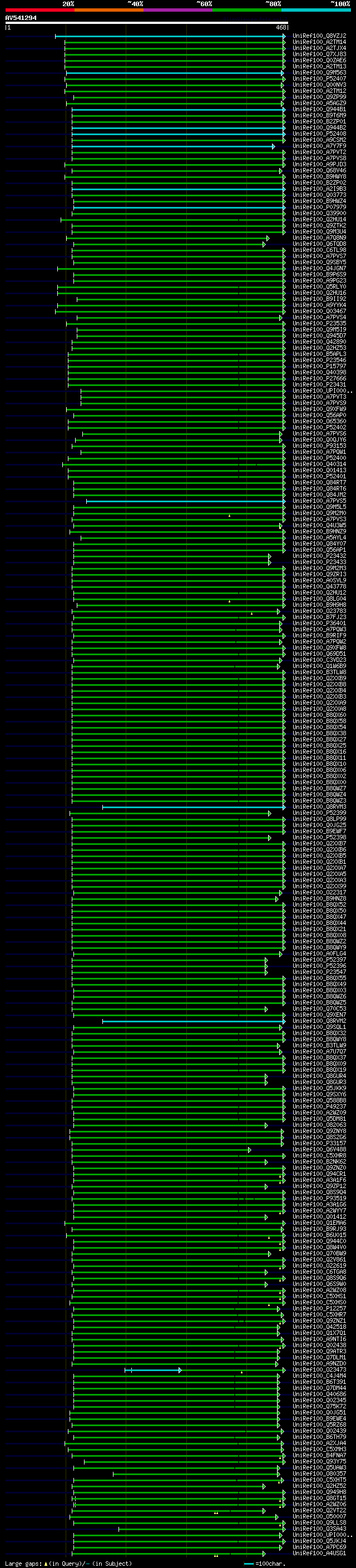Open hit UniRef100_Q8VZJ2
This screenshot has height=1568, width=356.
pos(319,36)
